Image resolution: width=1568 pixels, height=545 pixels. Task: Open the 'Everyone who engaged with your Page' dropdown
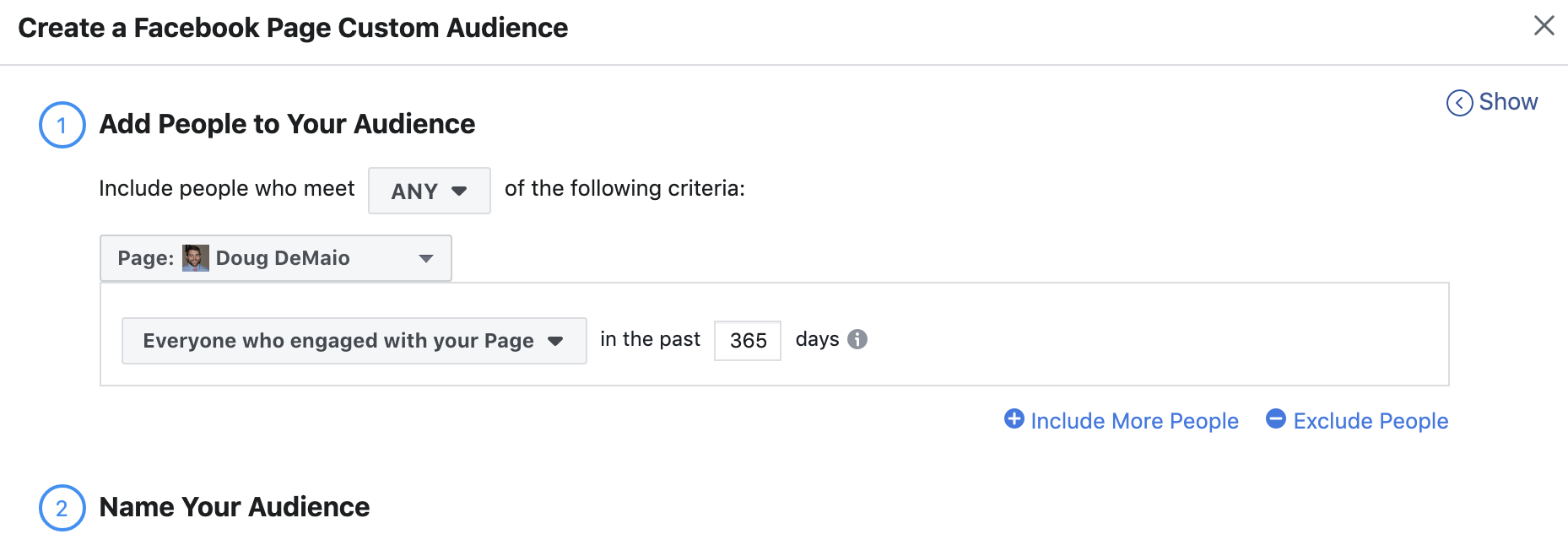tap(354, 341)
